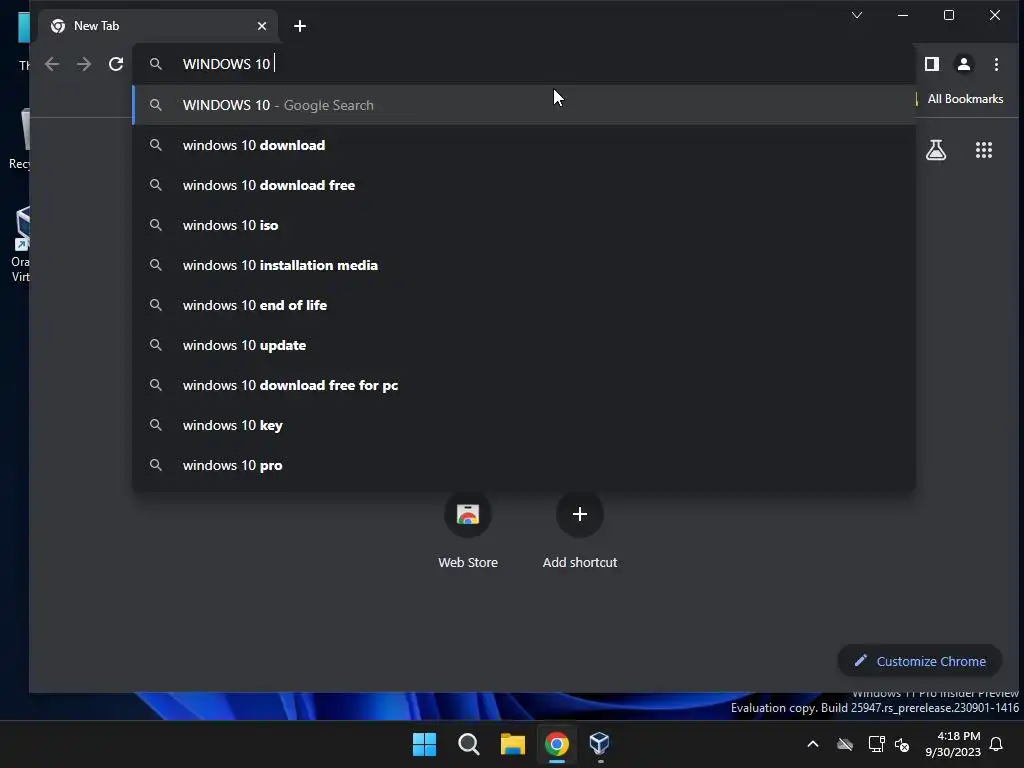This screenshot has height=768, width=1024.
Task: Click the Chrome taskbar icon
Action: (556, 744)
